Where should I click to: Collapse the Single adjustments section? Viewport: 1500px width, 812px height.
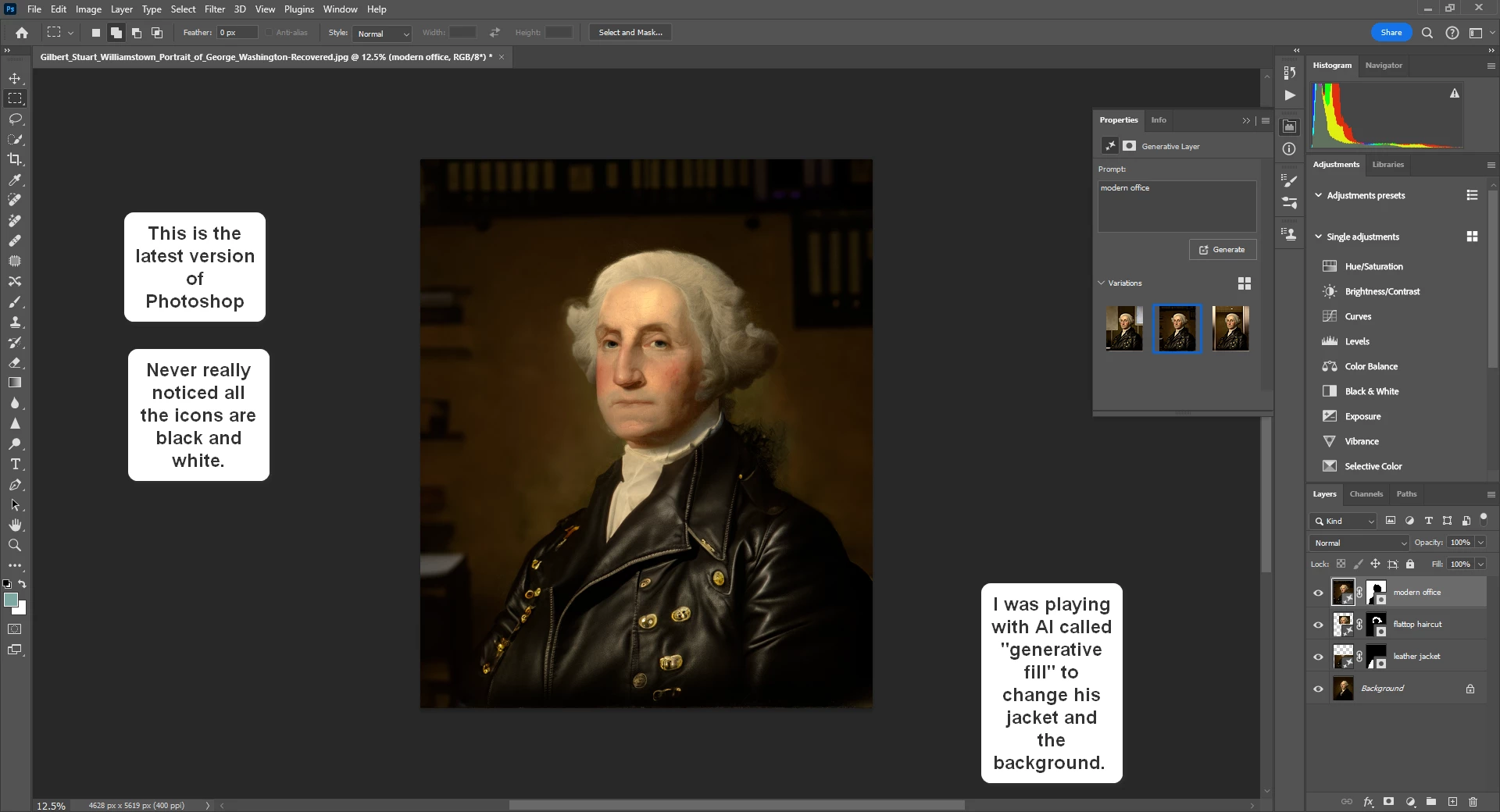click(x=1319, y=237)
